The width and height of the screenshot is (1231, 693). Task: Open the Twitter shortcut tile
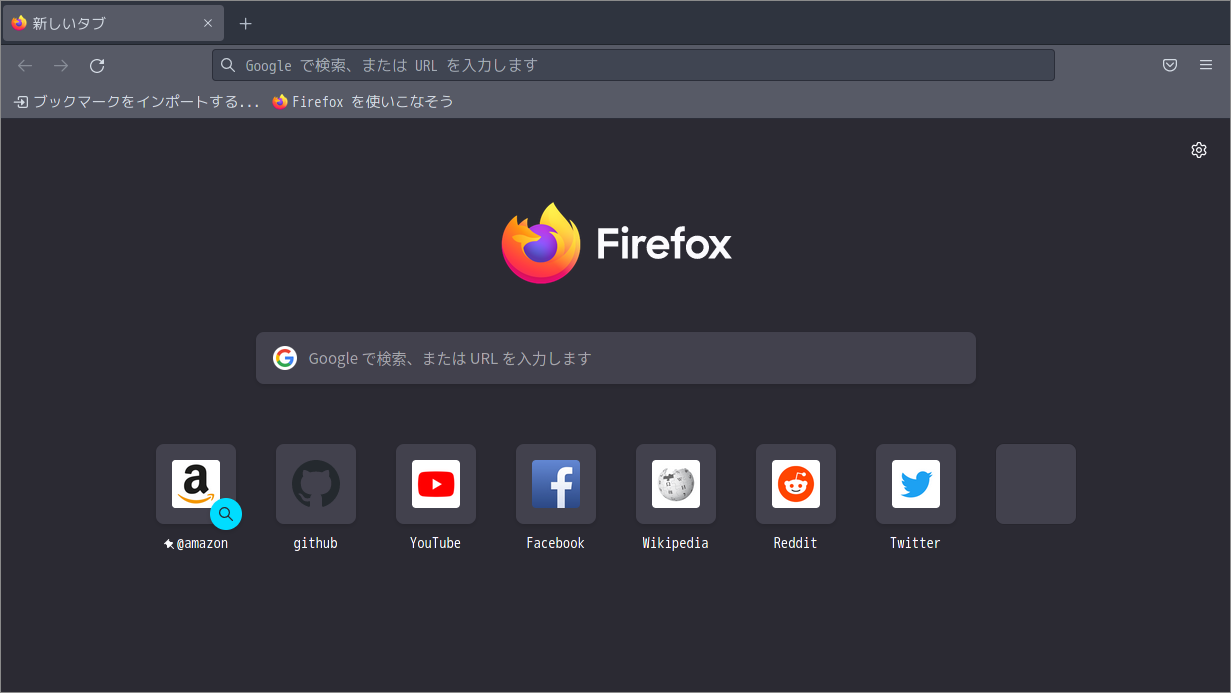(916, 484)
